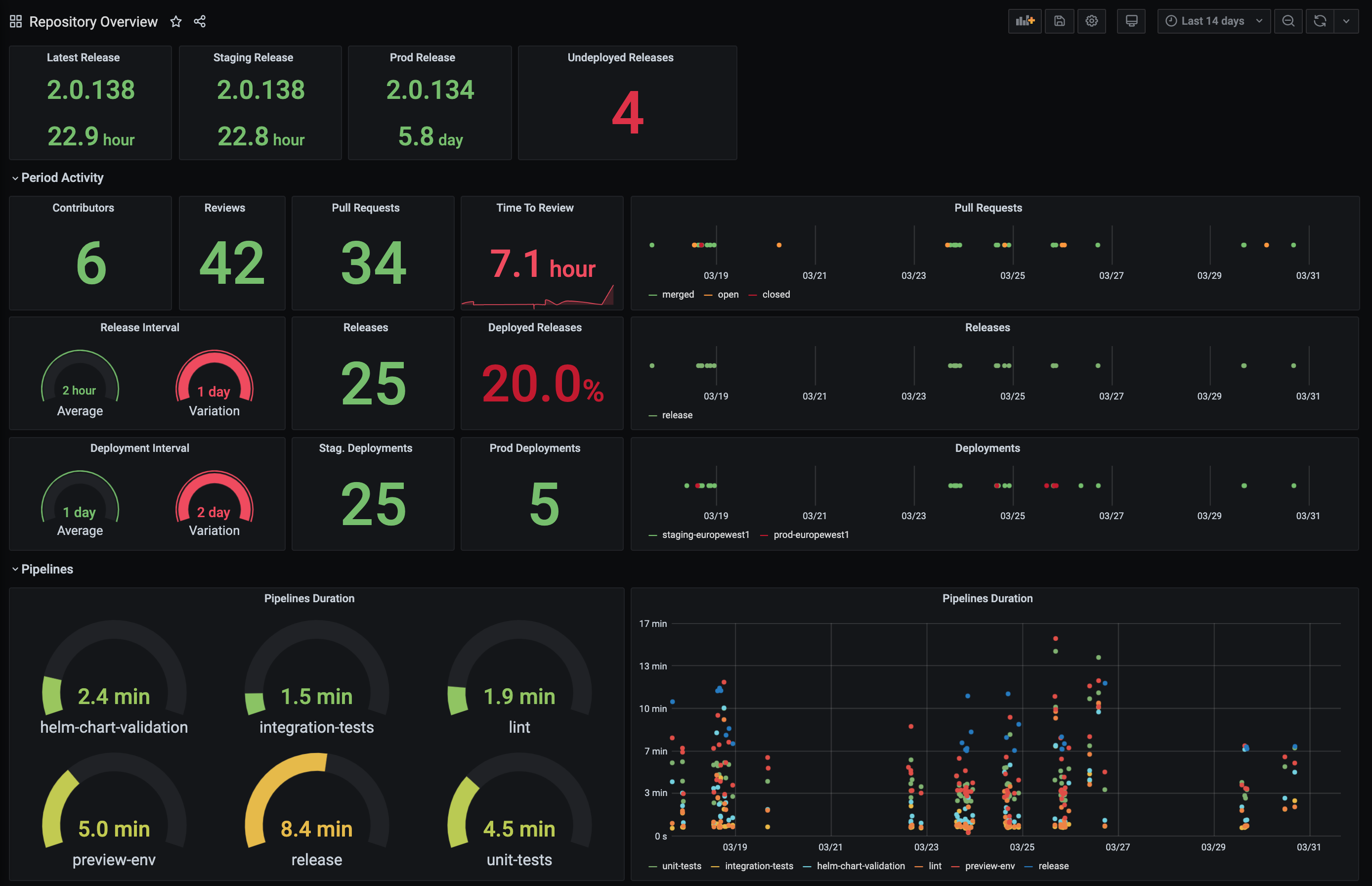Collapse the Period Activity section

pos(62,177)
